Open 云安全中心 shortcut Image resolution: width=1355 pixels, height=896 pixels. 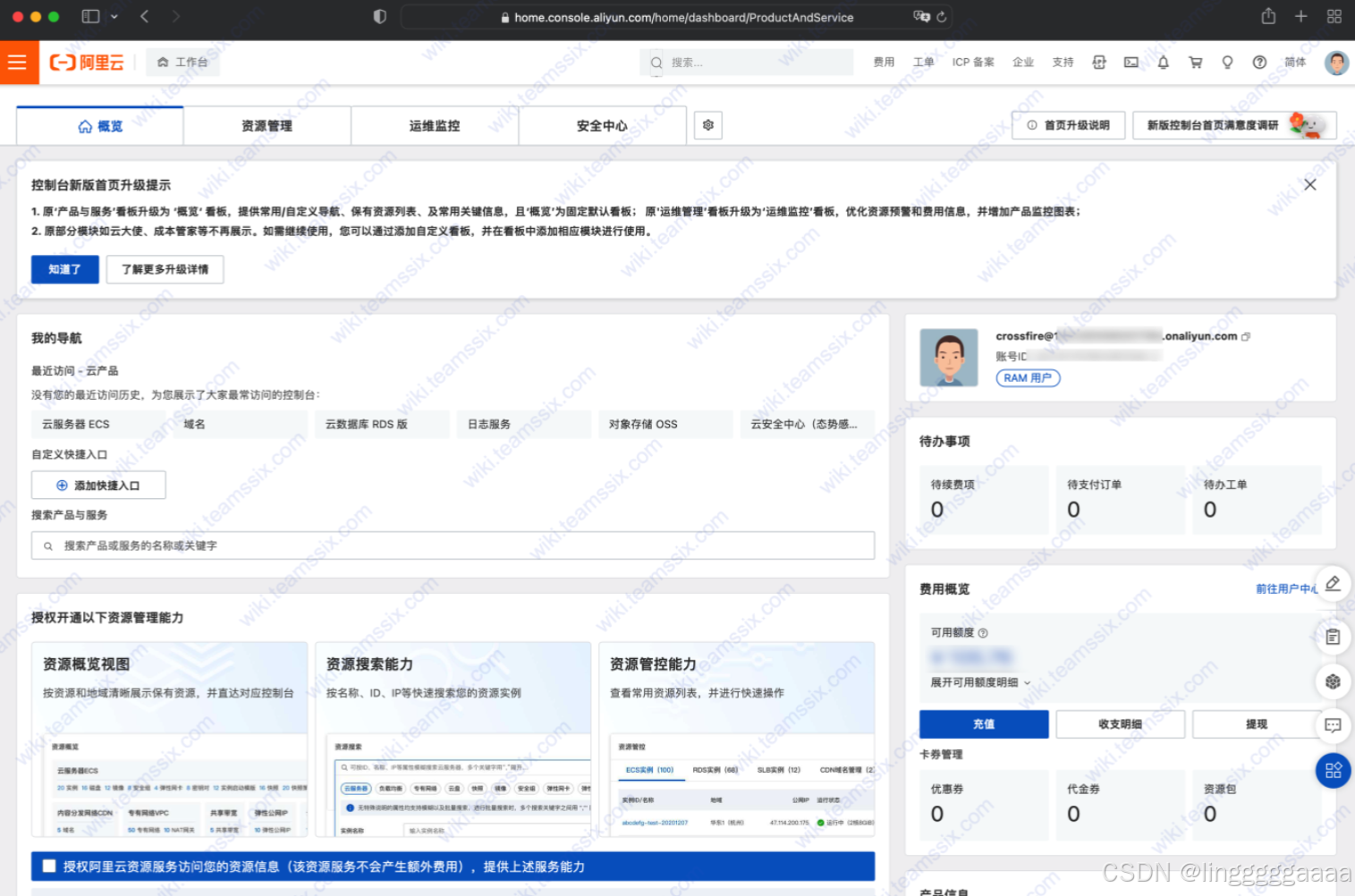807,424
